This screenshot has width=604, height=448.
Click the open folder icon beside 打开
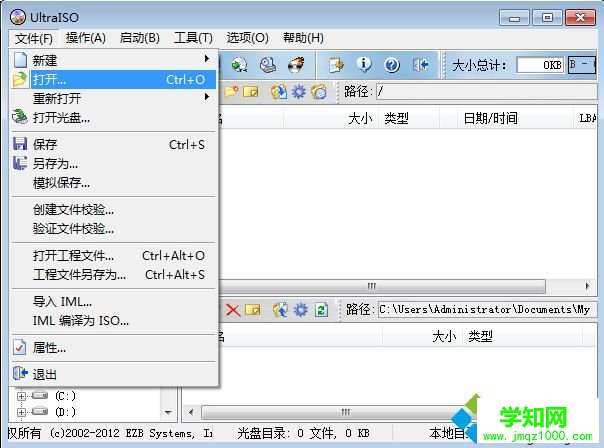(20, 79)
